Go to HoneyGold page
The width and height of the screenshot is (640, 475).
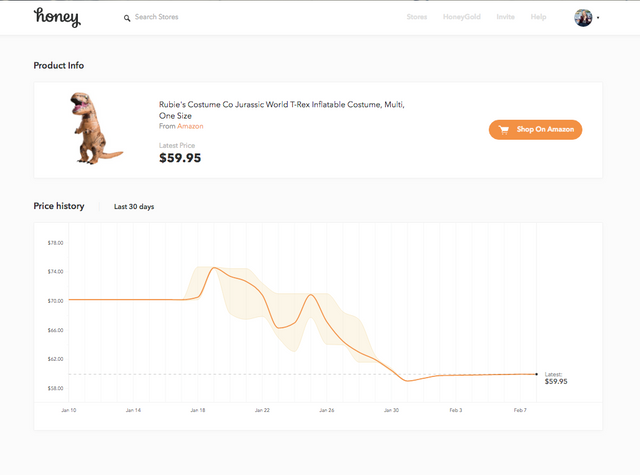461,18
